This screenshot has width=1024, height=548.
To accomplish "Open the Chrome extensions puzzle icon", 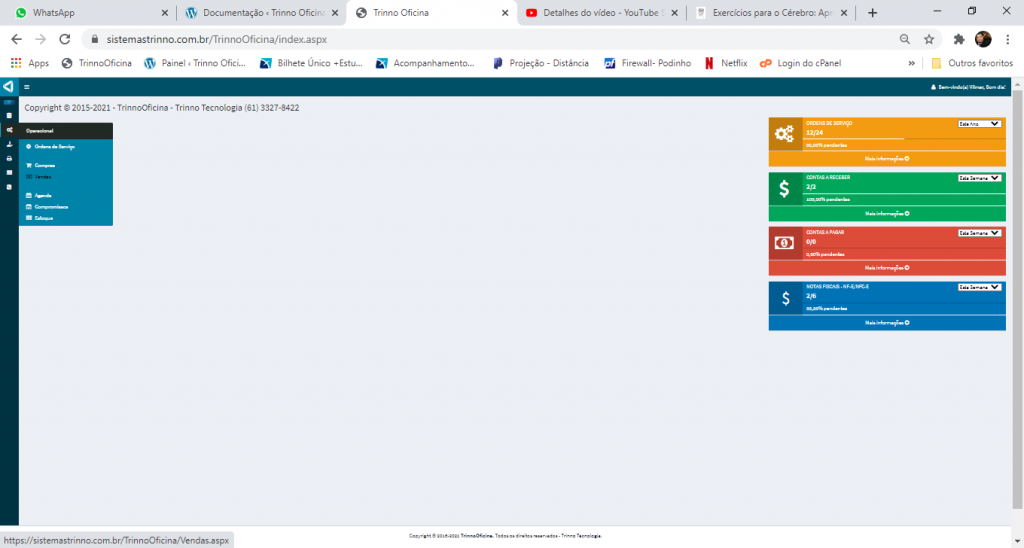I will point(959,39).
